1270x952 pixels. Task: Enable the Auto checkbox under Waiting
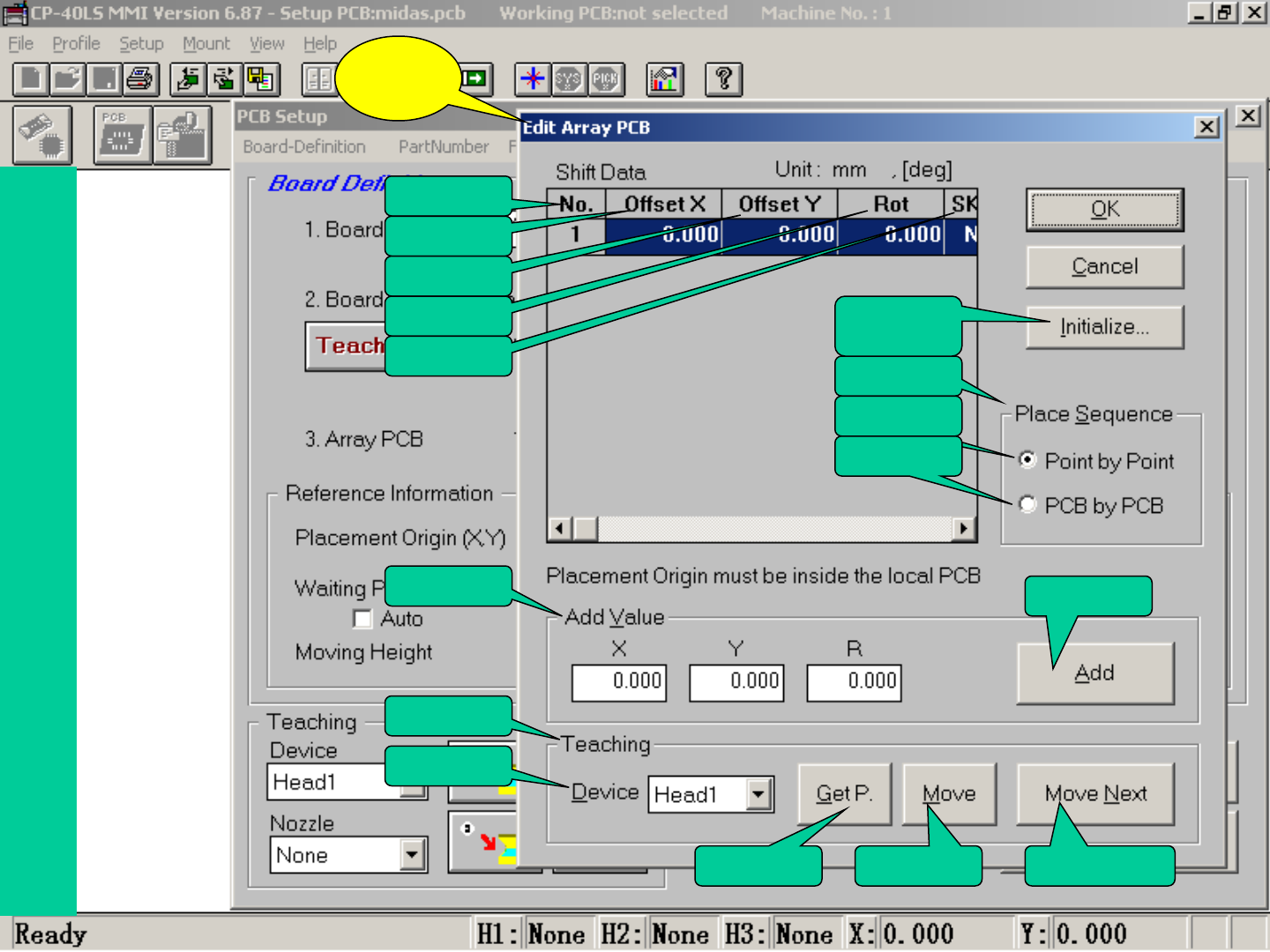362,619
